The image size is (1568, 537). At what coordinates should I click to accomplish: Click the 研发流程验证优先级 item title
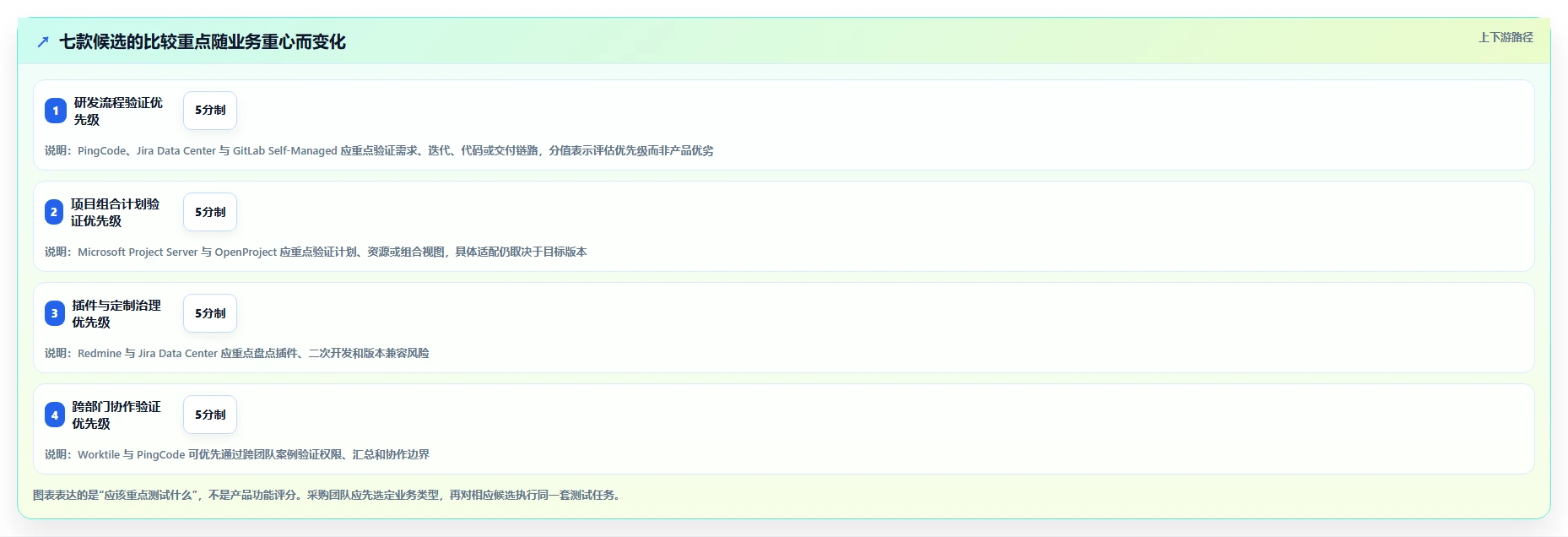tap(118, 111)
